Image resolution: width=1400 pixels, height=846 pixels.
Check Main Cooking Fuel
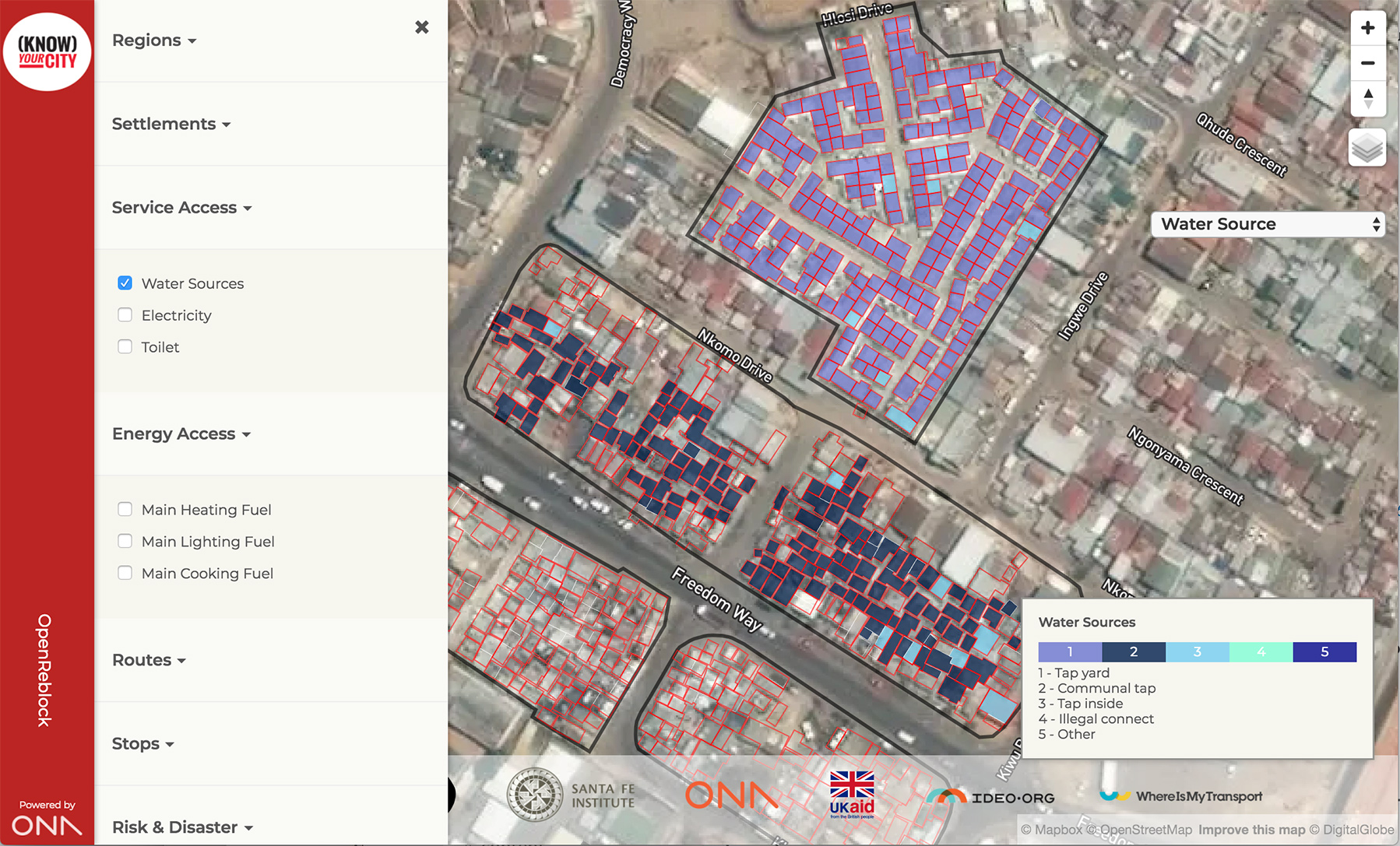pos(125,574)
